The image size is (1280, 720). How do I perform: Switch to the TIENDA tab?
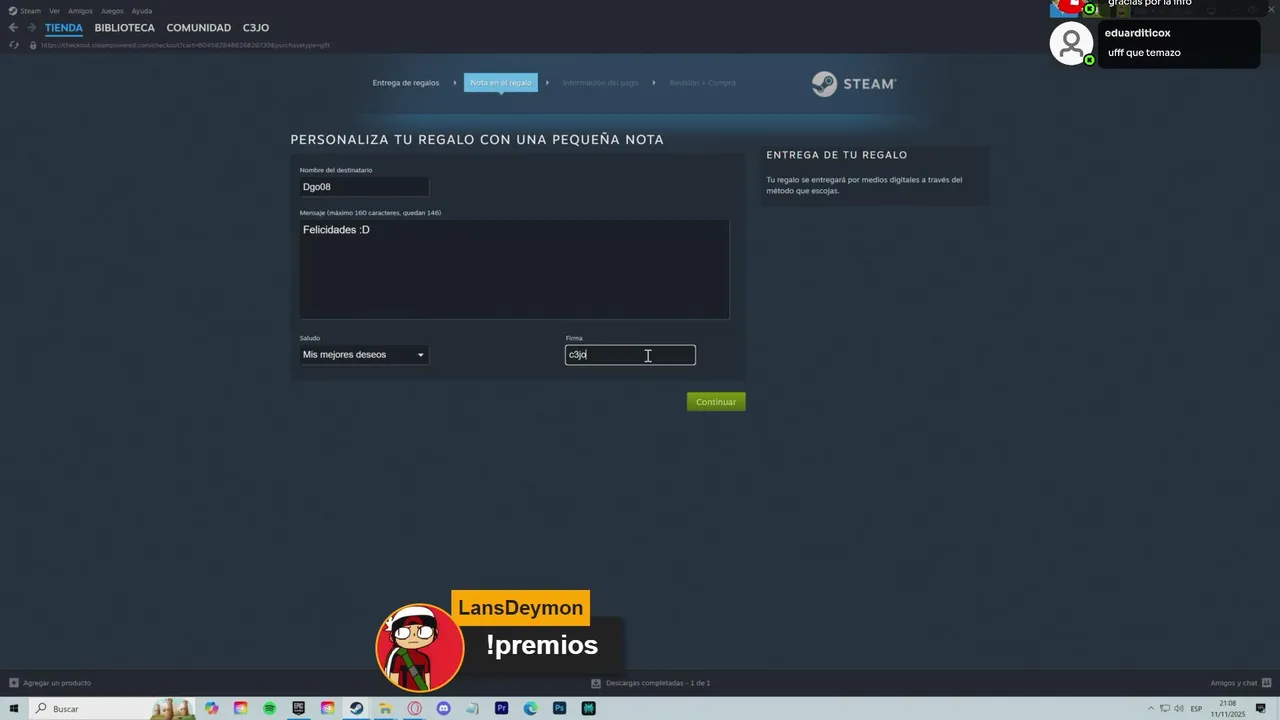coord(64,28)
